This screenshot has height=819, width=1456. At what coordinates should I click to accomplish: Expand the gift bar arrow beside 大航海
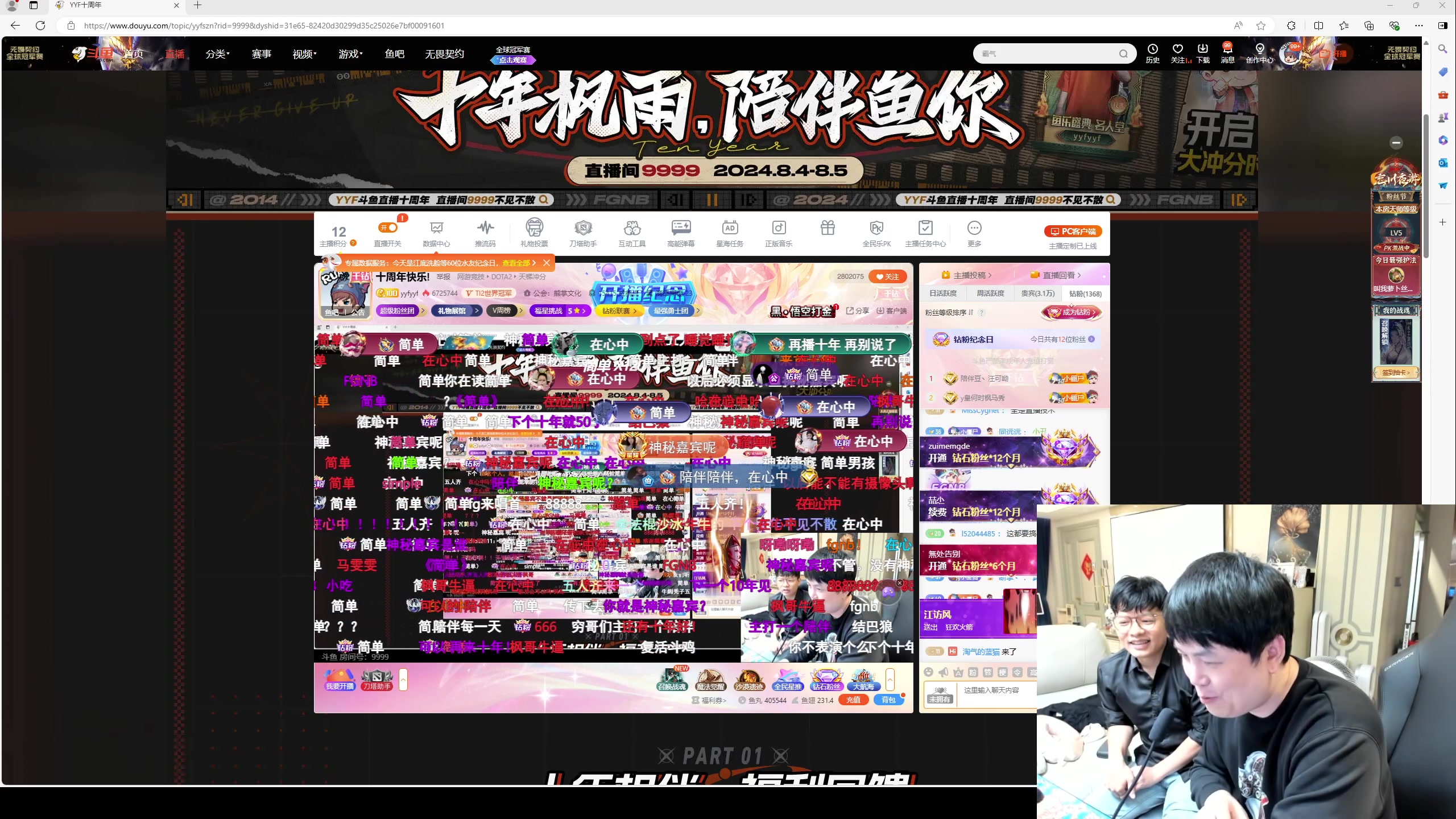tap(890, 680)
